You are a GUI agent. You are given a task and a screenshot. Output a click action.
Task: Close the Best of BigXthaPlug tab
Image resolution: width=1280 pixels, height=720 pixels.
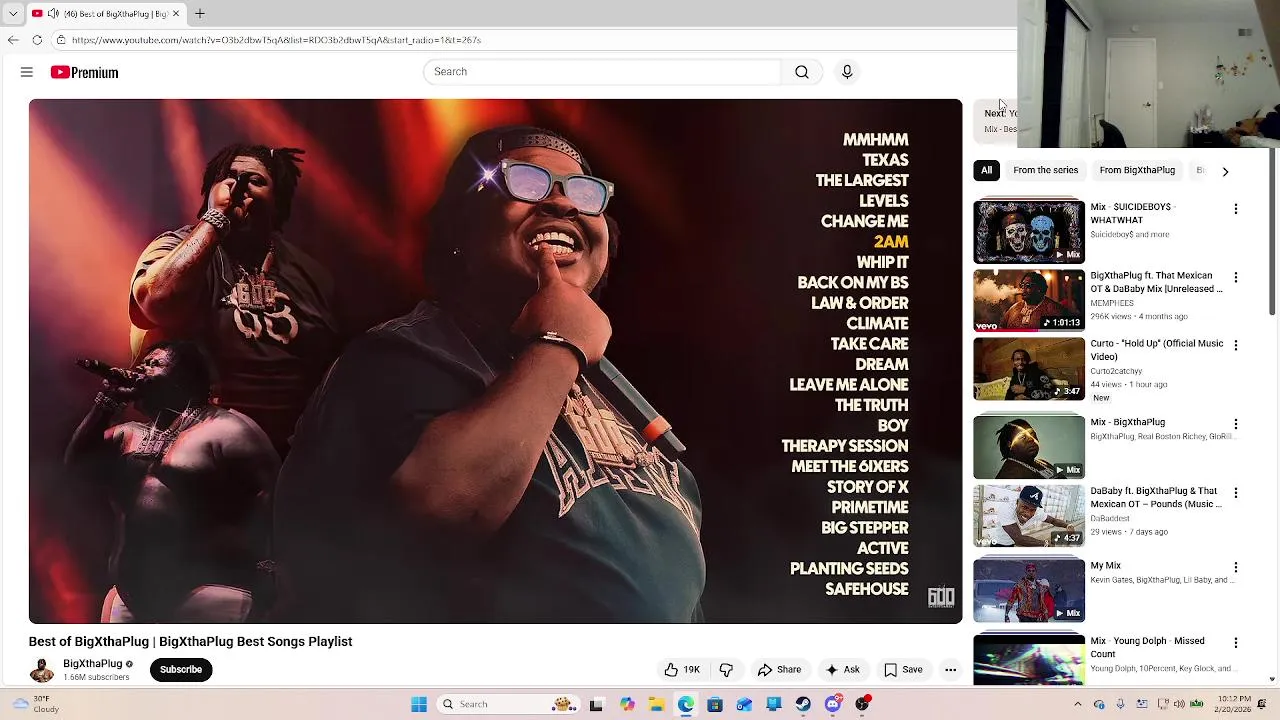(x=176, y=14)
